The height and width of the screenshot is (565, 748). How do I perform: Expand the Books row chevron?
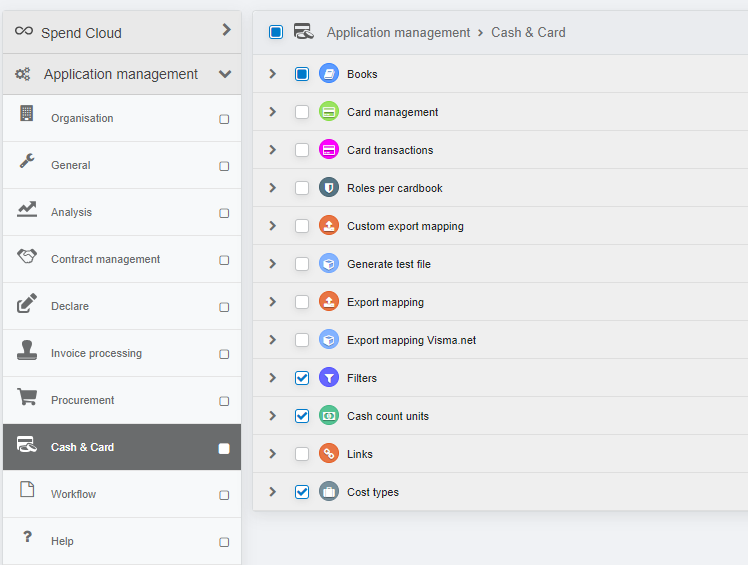tap(272, 73)
